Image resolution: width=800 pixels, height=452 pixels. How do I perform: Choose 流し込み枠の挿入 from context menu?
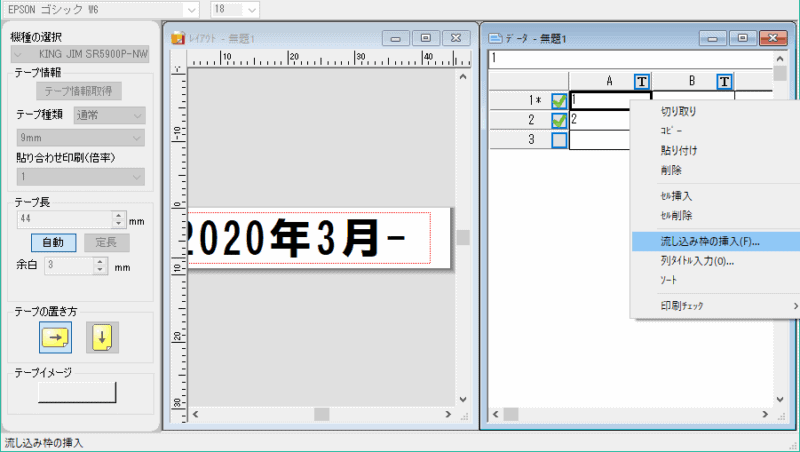pos(710,241)
